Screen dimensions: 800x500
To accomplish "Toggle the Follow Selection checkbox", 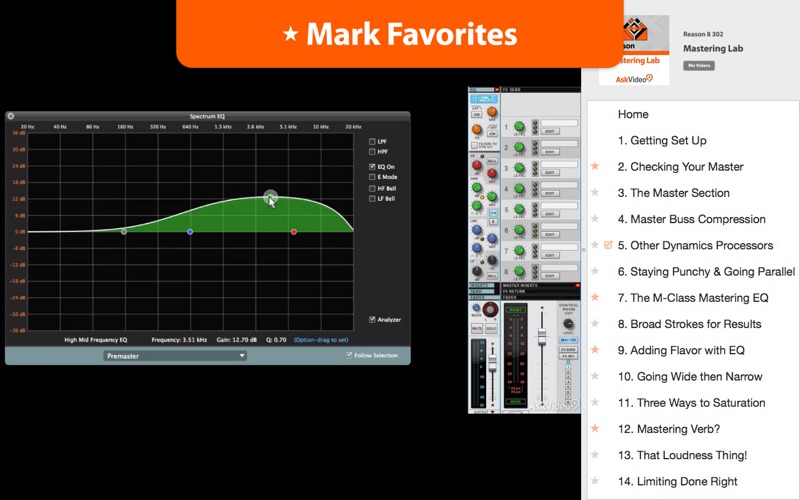I will coord(349,355).
